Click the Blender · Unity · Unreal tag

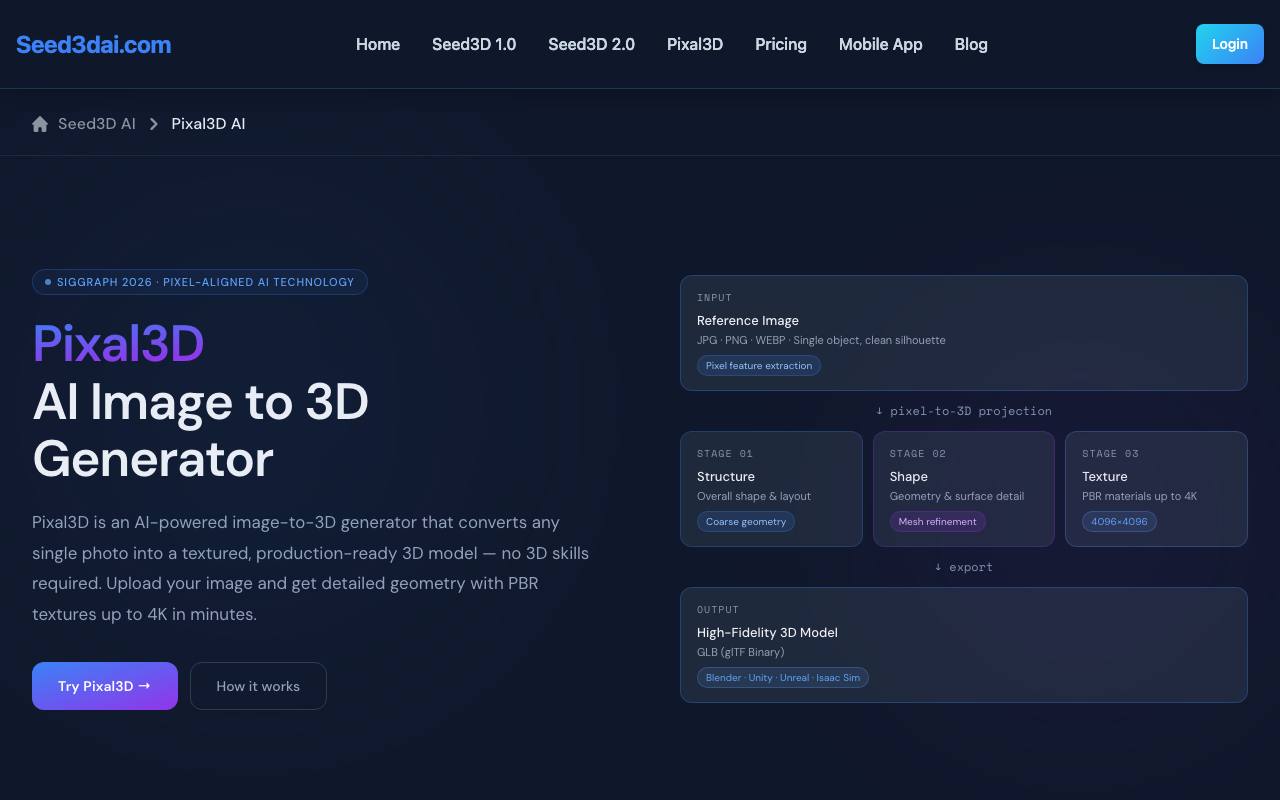783,678
